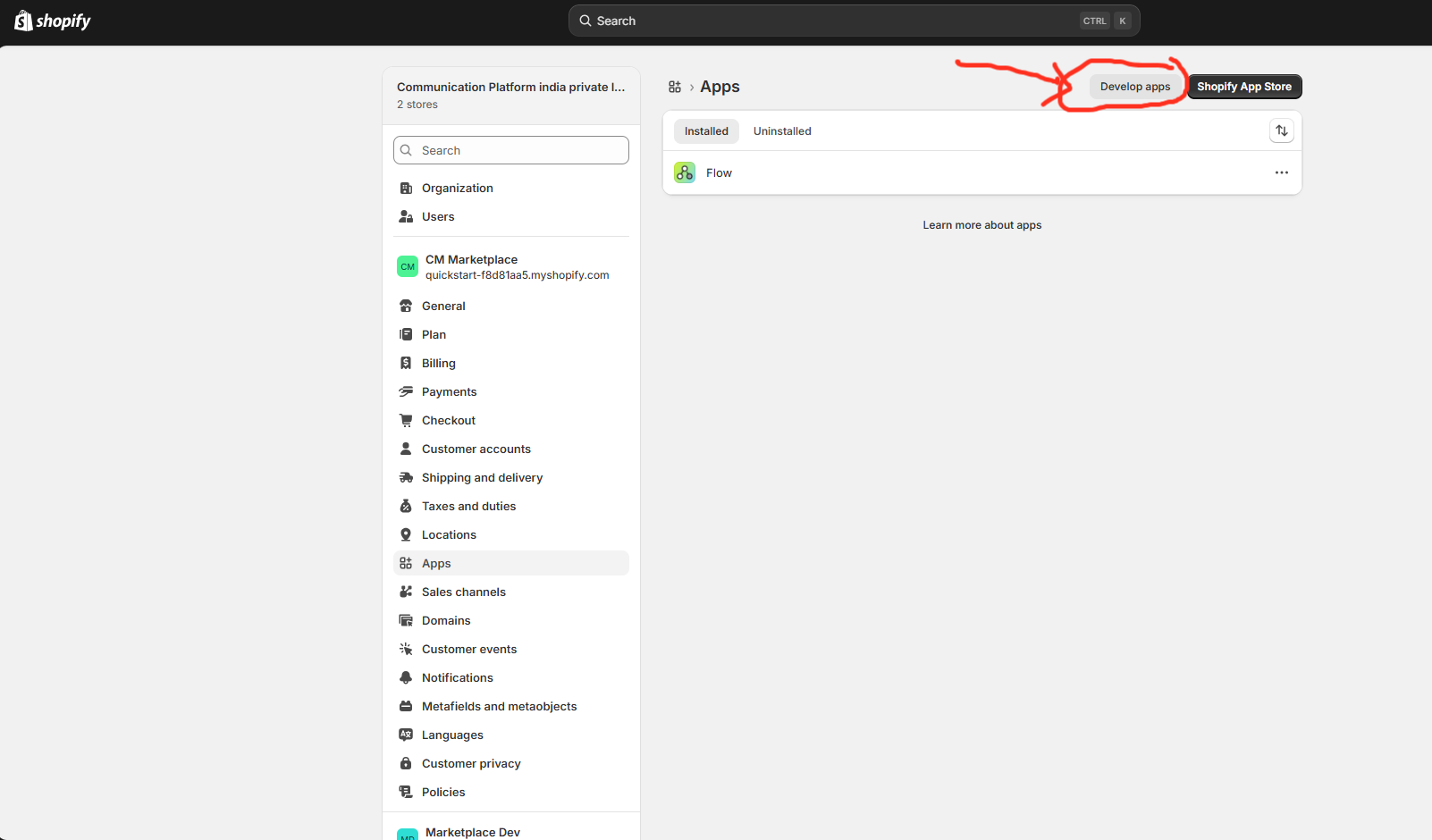Screen dimensions: 1432x840
Task: Click the Develop apps button
Action: pyautogui.click(x=1135, y=87)
